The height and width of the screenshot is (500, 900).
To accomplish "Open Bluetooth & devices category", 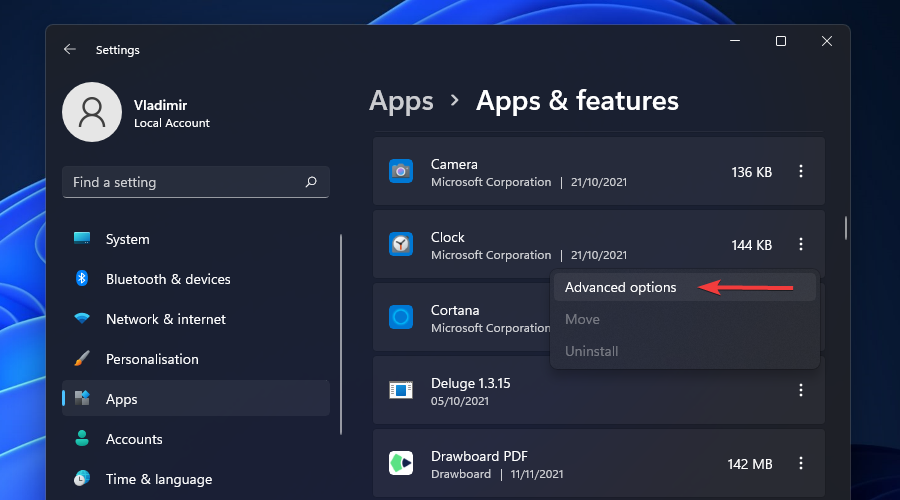I will click(196, 279).
